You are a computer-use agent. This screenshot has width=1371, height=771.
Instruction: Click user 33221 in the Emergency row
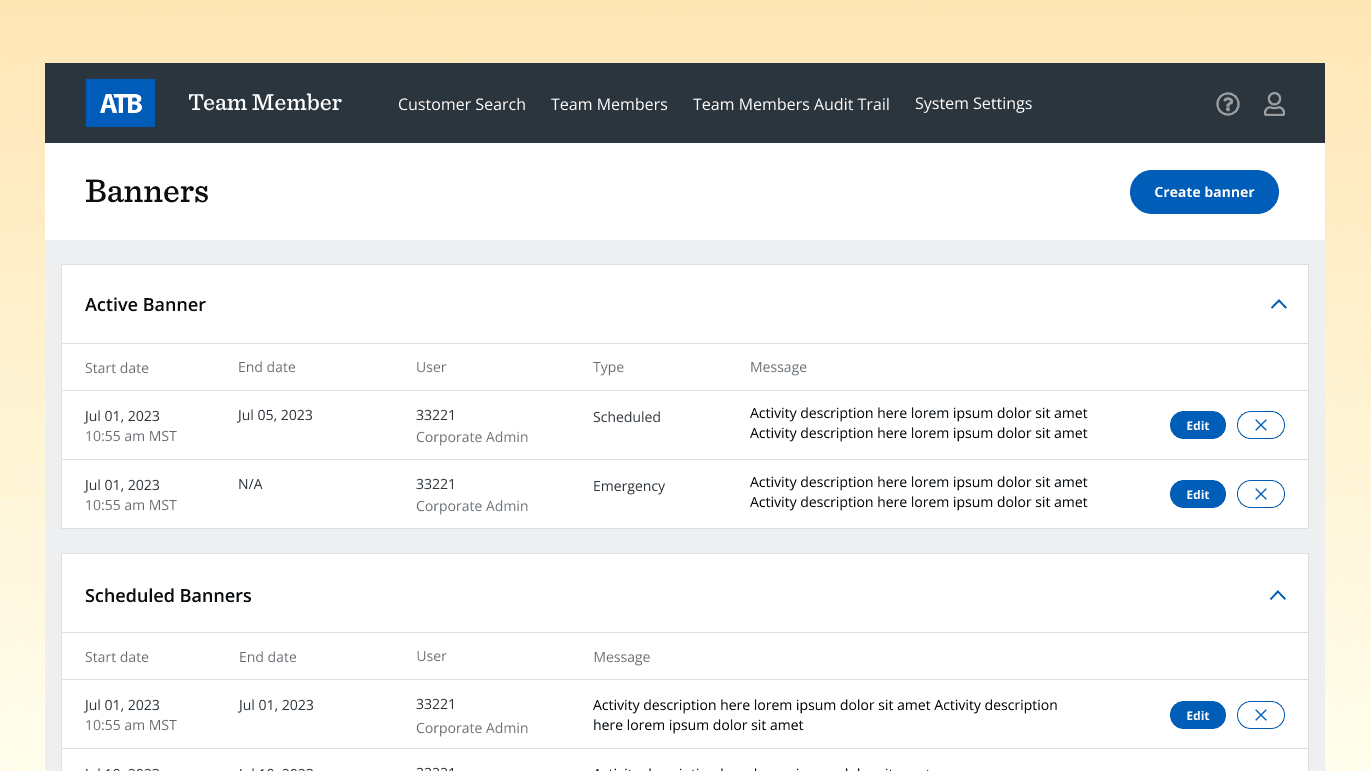(x=436, y=484)
